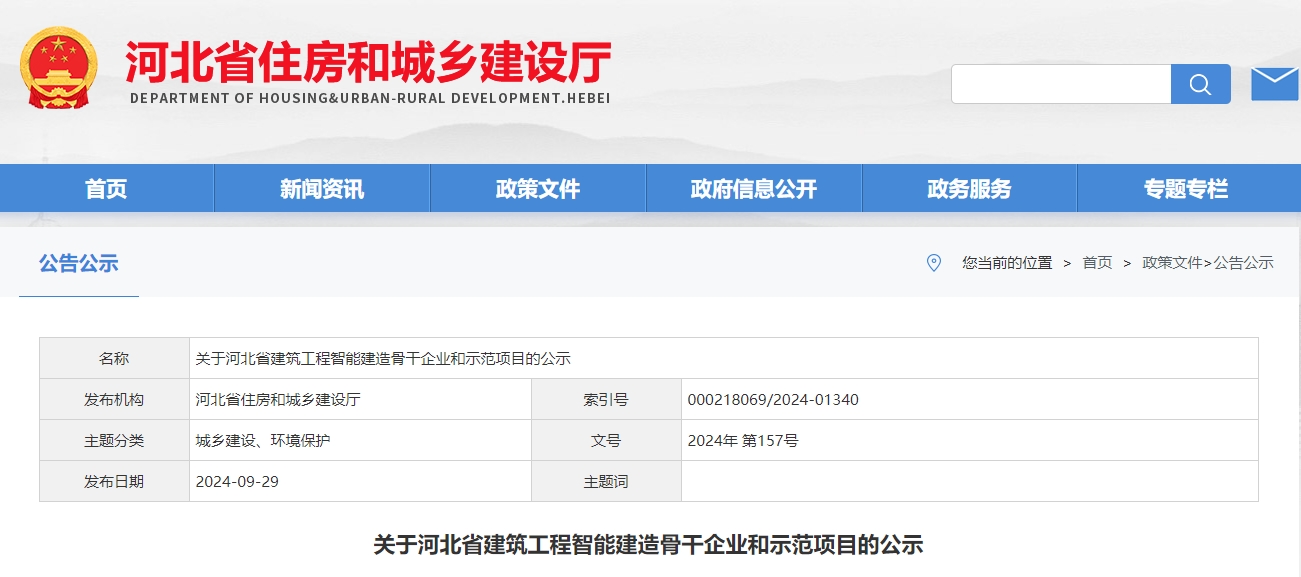Follow the 公告公示 breadcrumb link
This screenshot has height=577, width=1301.
click(1244, 262)
